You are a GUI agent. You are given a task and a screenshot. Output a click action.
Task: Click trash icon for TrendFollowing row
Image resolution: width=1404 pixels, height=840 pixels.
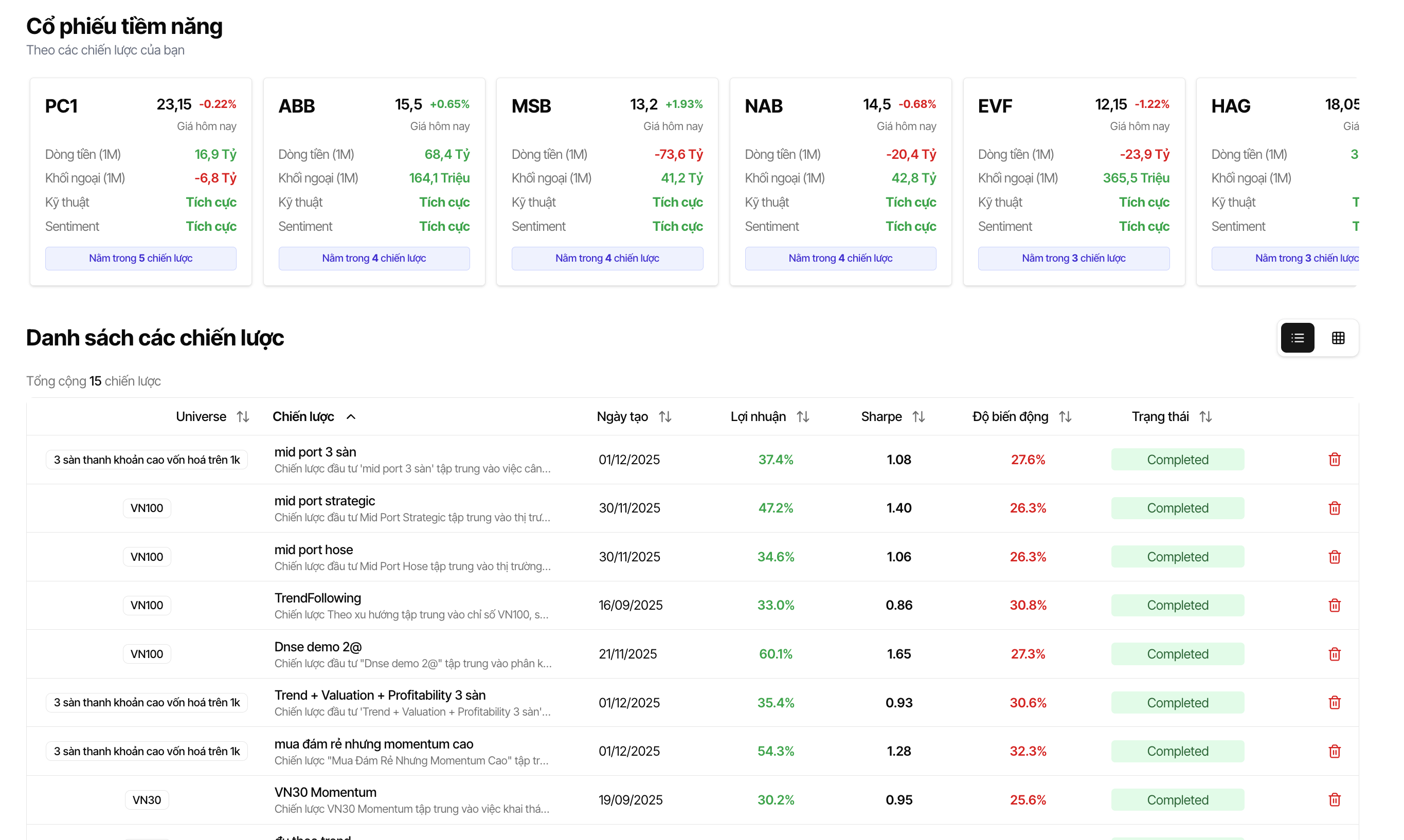(x=1334, y=605)
